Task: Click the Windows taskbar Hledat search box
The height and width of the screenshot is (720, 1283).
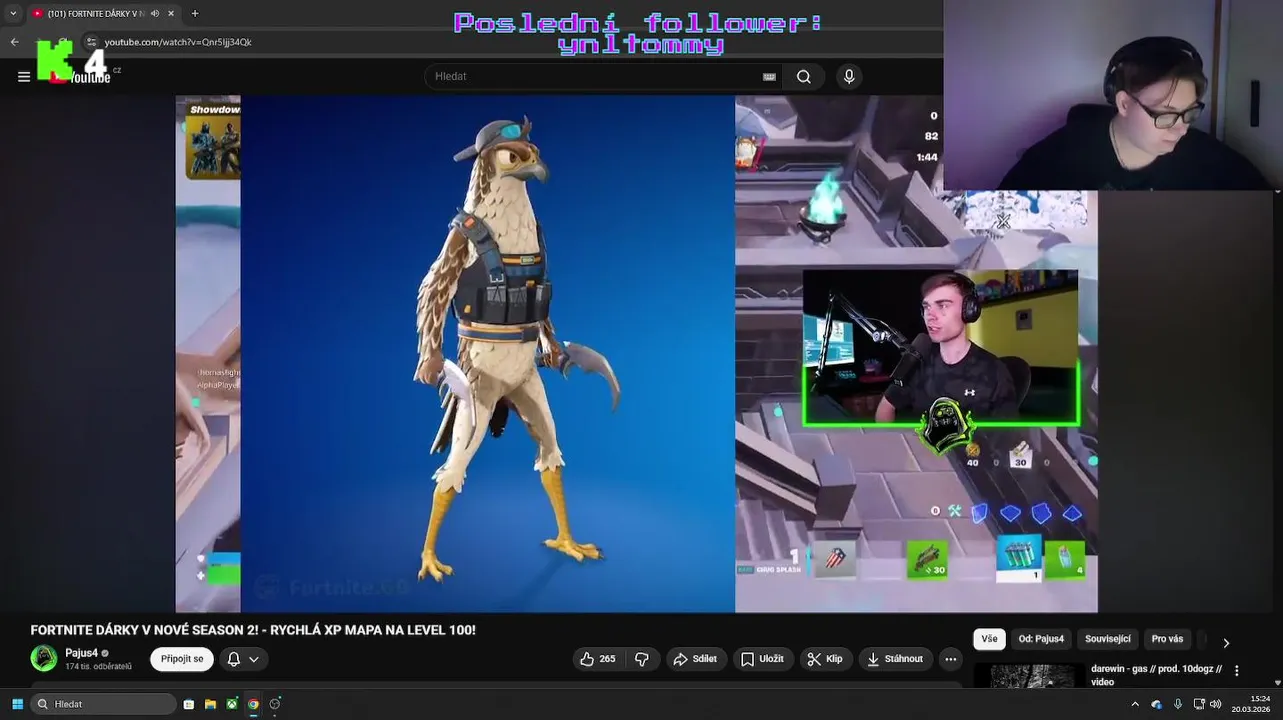Action: [104, 704]
